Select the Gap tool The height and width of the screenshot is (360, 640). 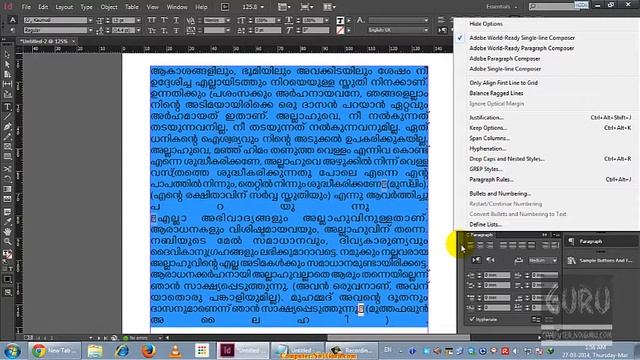7,84
